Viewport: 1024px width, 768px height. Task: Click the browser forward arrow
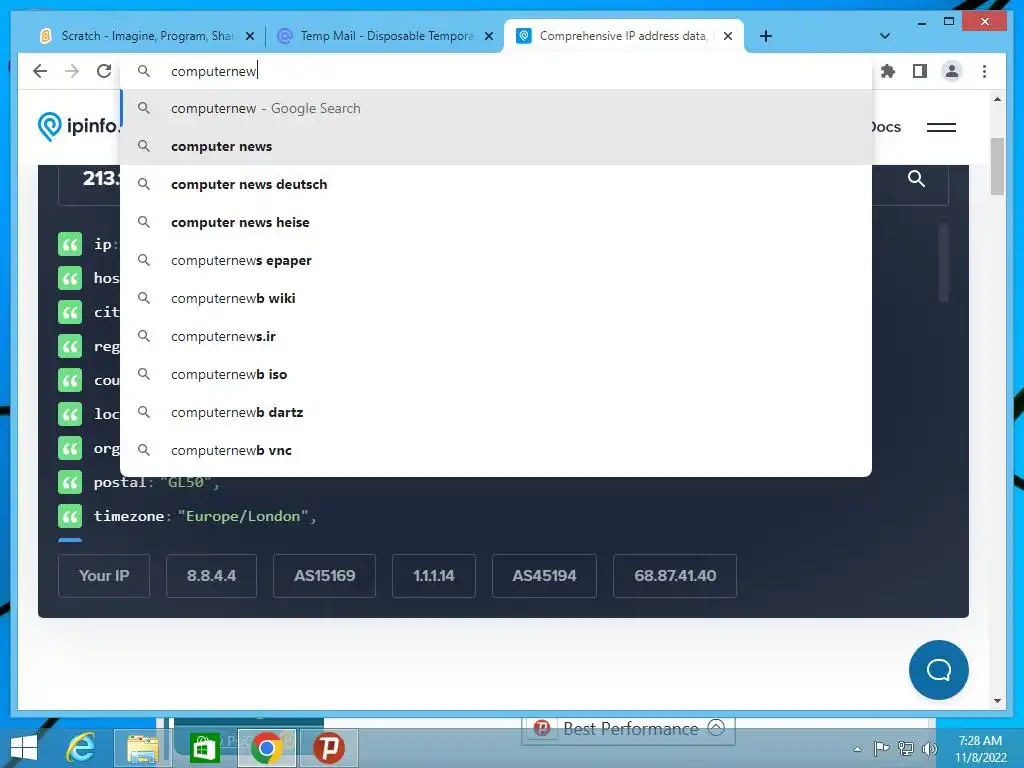click(72, 71)
